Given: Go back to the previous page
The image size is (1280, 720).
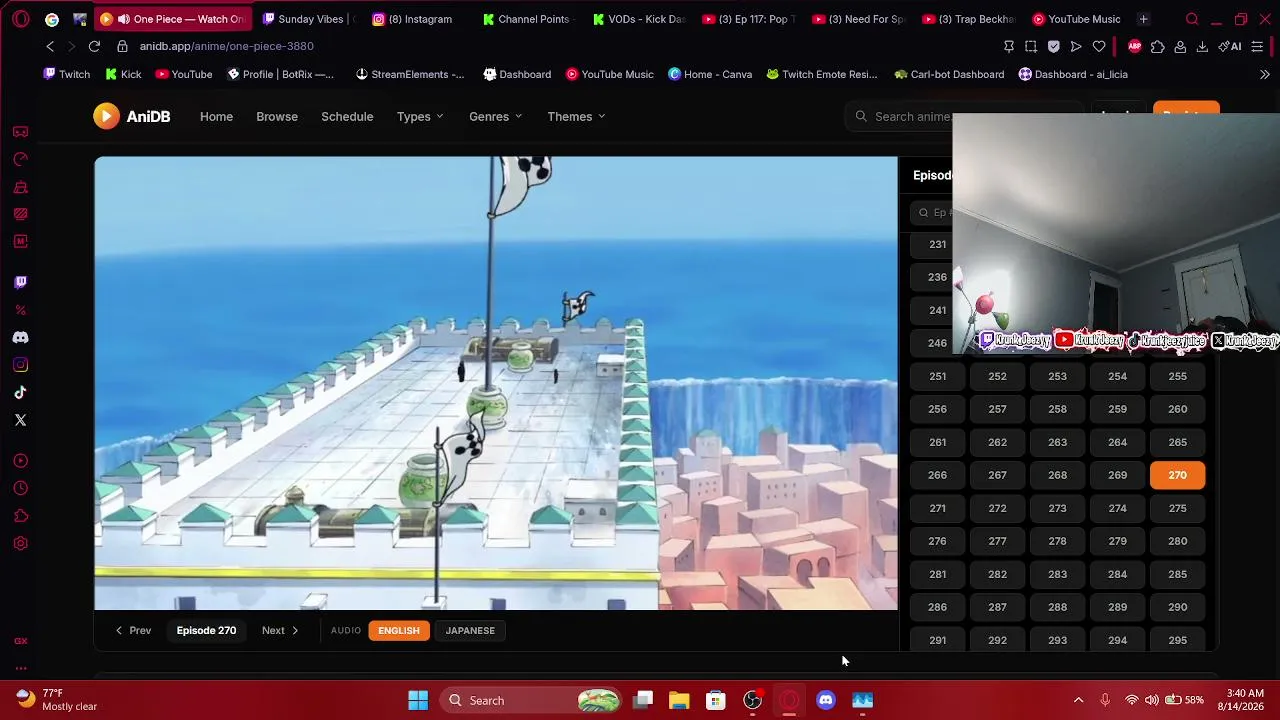Looking at the screenshot, I should pos(50,46).
